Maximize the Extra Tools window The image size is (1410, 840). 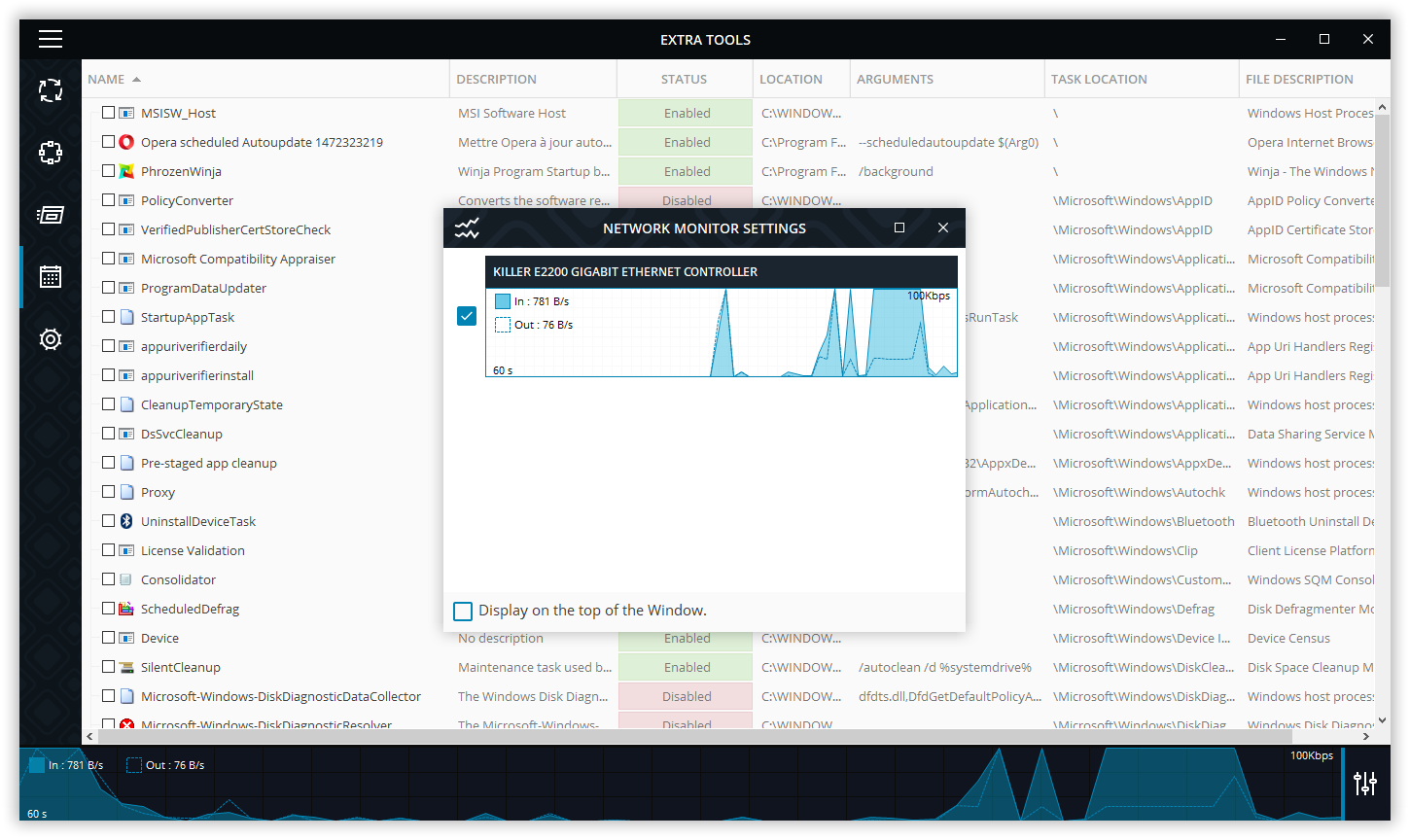click(x=1324, y=39)
